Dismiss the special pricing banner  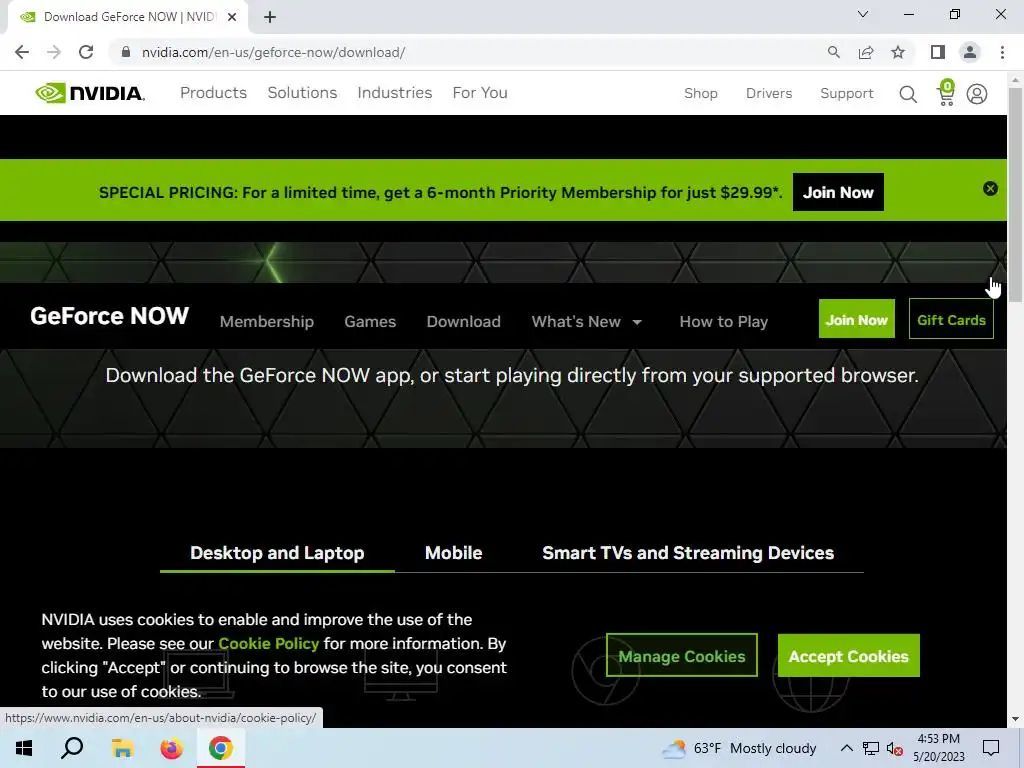(x=990, y=189)
